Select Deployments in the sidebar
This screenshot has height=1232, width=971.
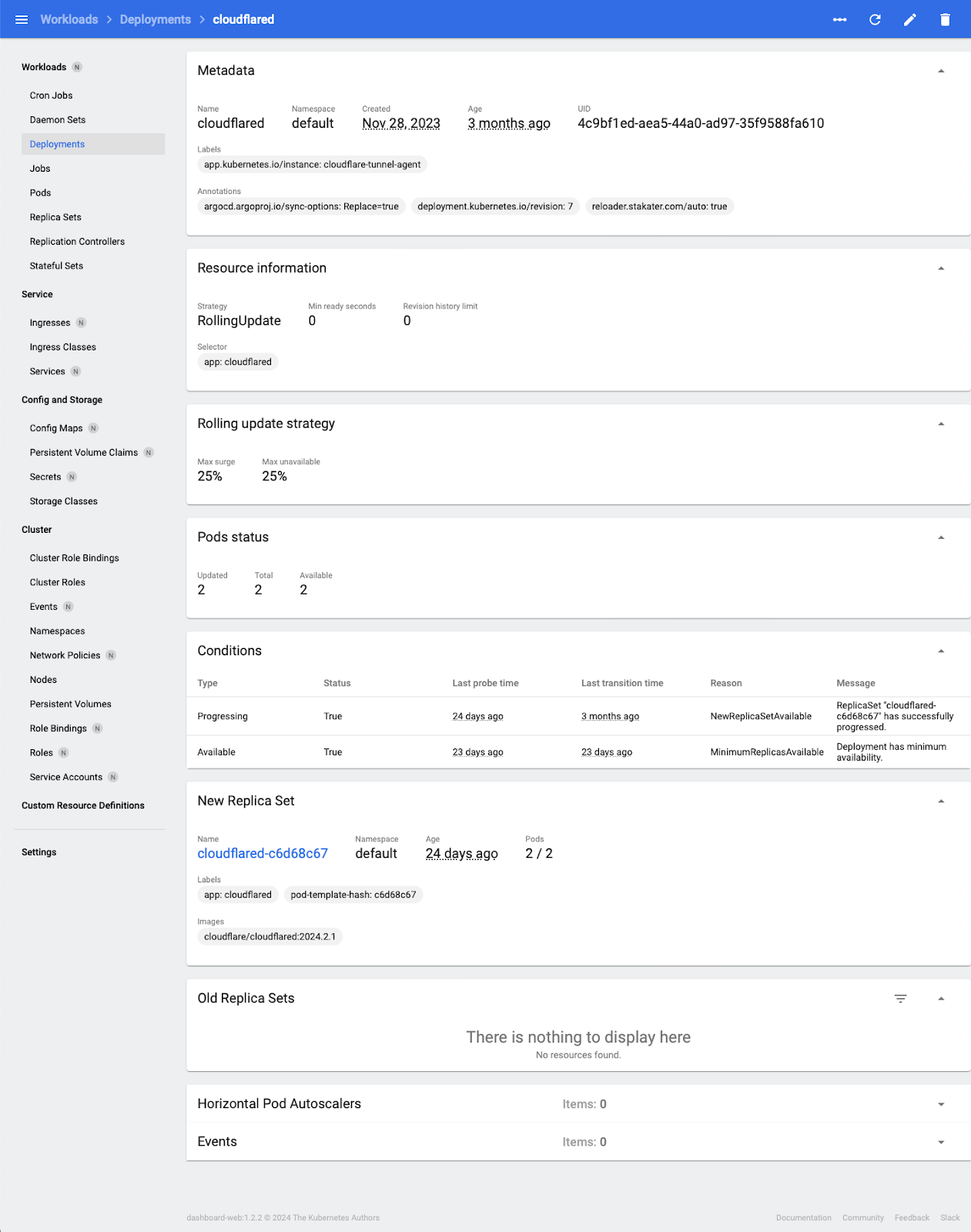[93, 144]
